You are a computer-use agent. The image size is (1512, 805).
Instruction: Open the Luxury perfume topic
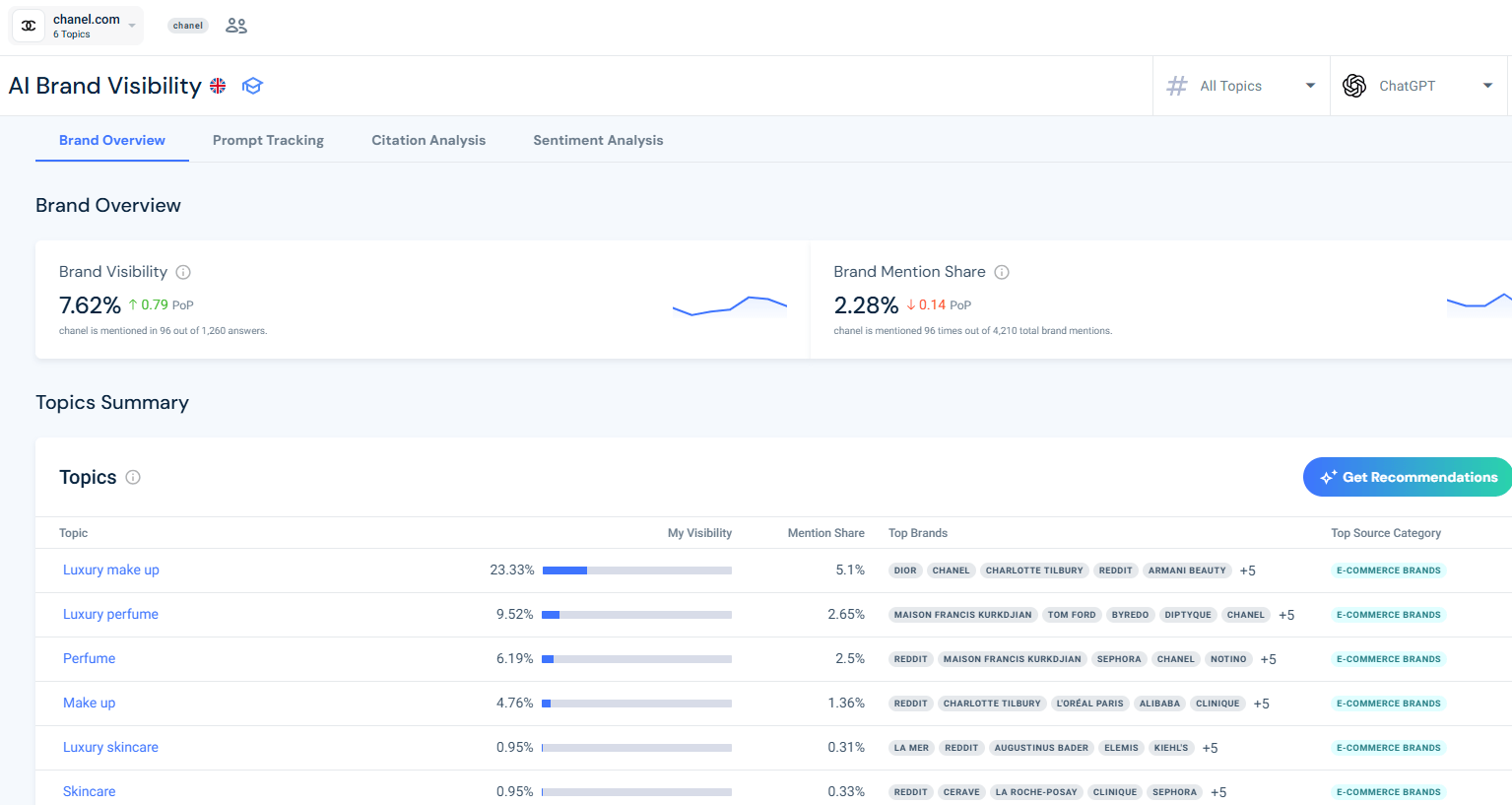click(110, 614)
